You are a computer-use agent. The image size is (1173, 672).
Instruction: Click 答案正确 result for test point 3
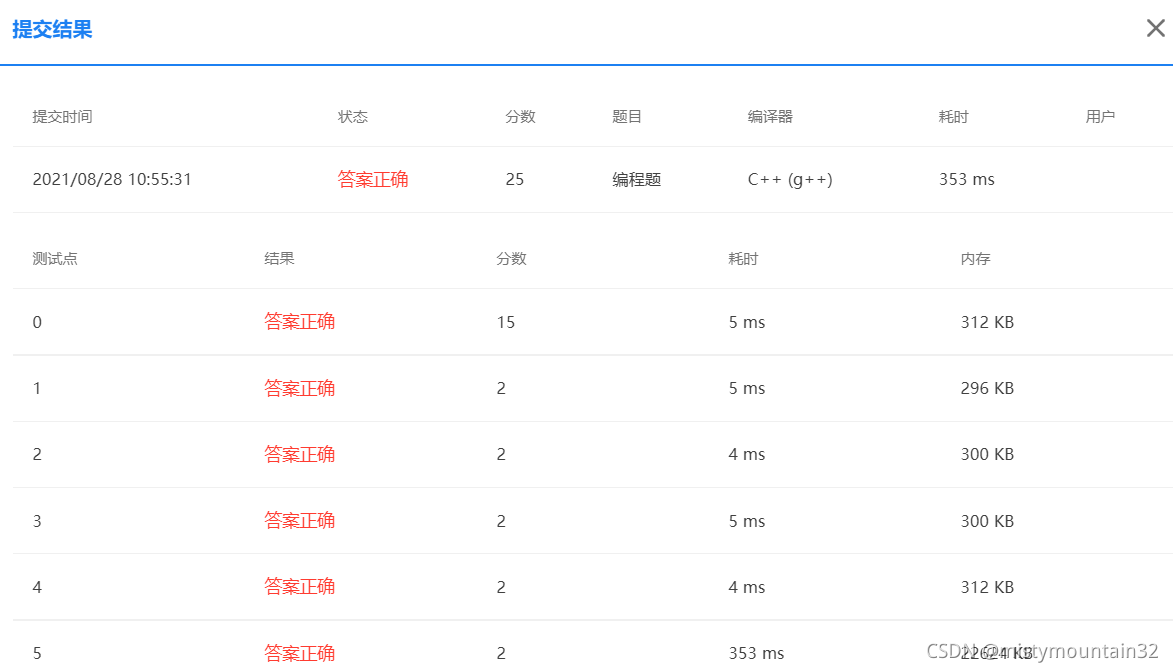(299, 520)
